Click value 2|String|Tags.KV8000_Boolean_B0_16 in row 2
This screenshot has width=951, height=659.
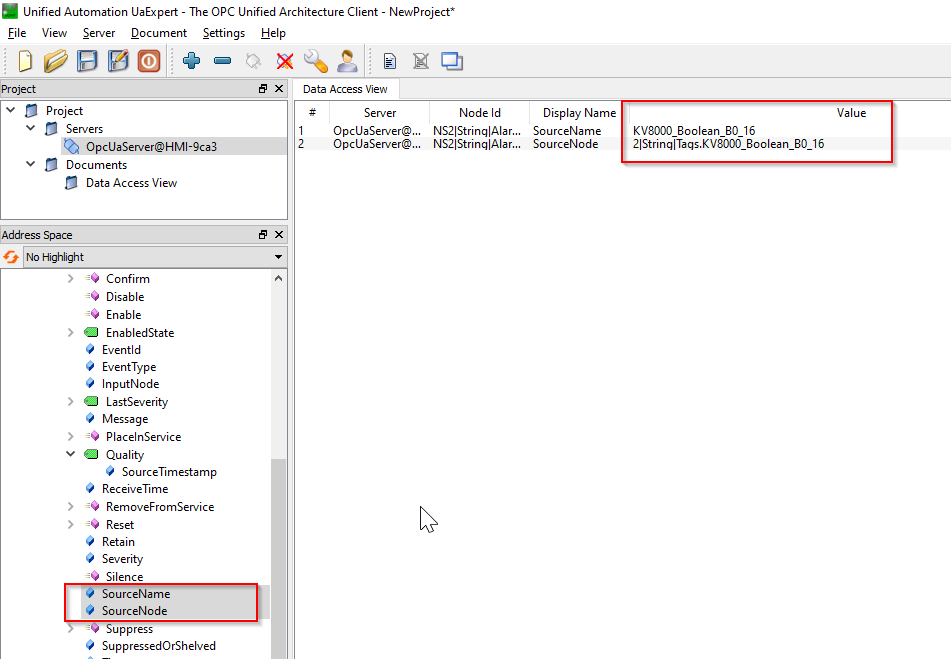[x=728, y=144]
